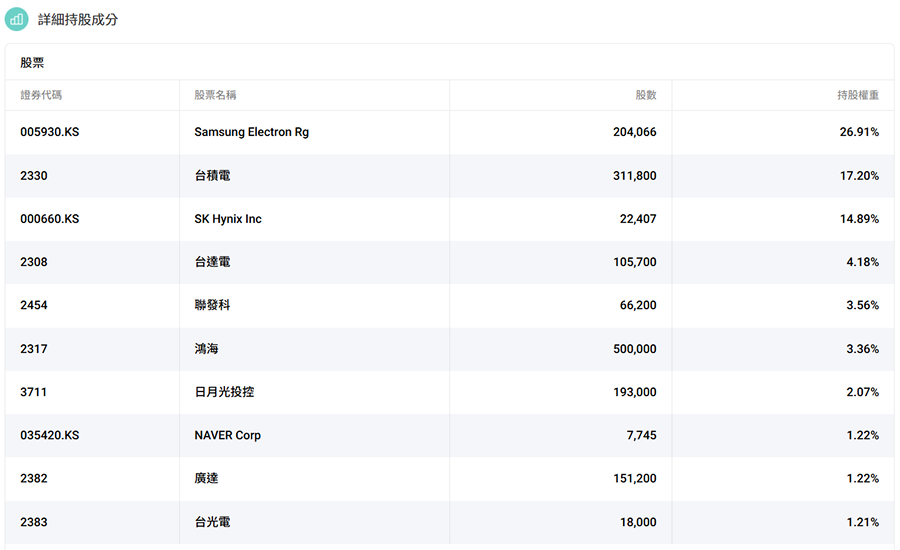Click the 股票名稱 column header
Screen dimensions: 900x550
point(215,95)
